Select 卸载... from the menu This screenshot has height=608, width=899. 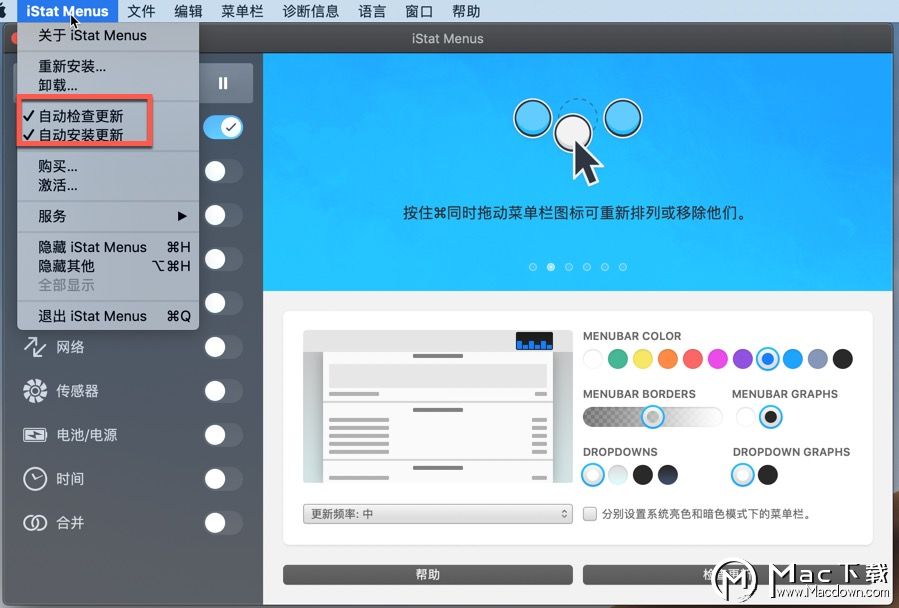tap(108, 85)
